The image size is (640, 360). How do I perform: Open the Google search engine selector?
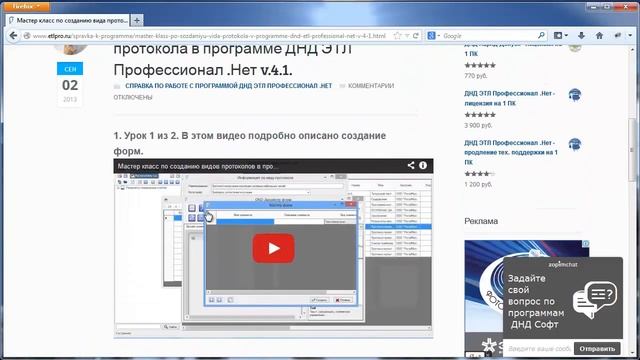pos(433,36)
